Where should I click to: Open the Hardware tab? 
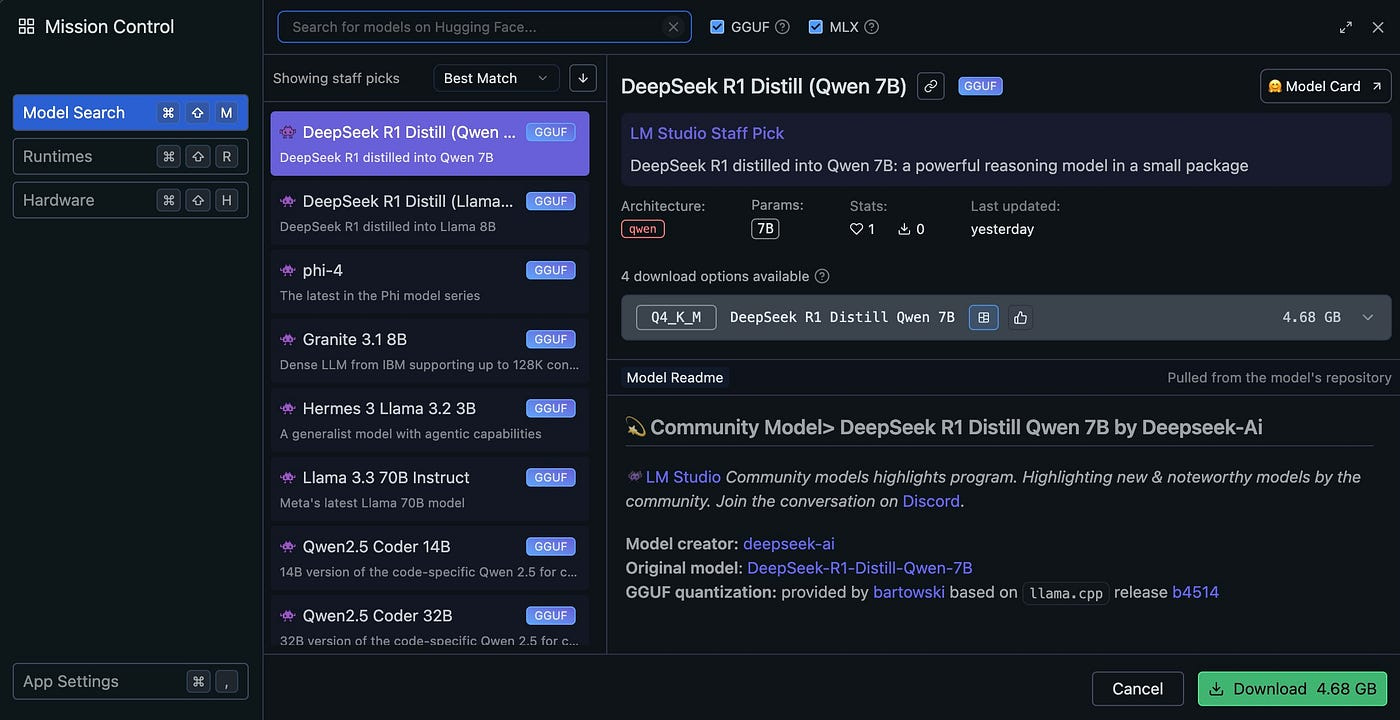coord(130,200)
